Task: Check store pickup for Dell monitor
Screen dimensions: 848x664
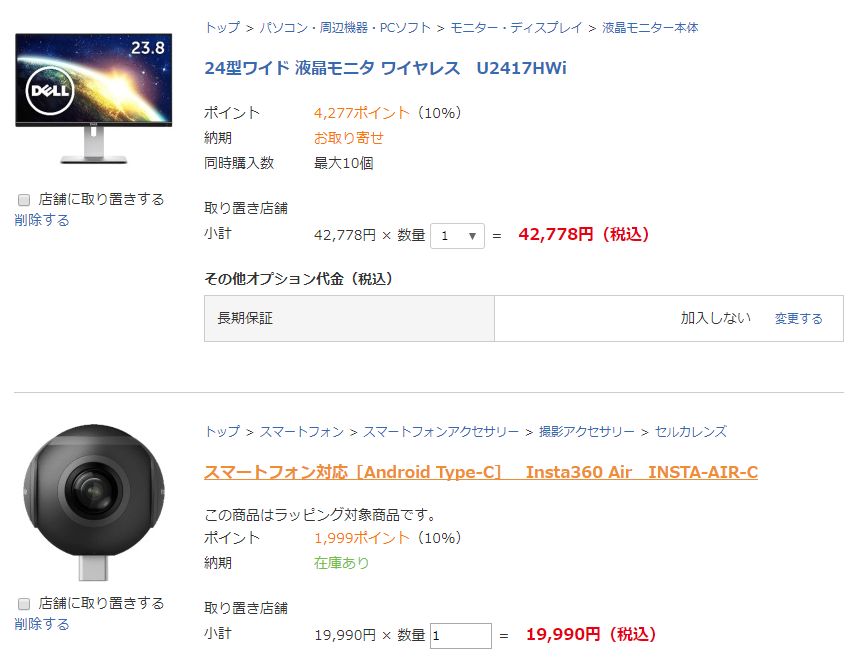Action: tap(24, 200)
